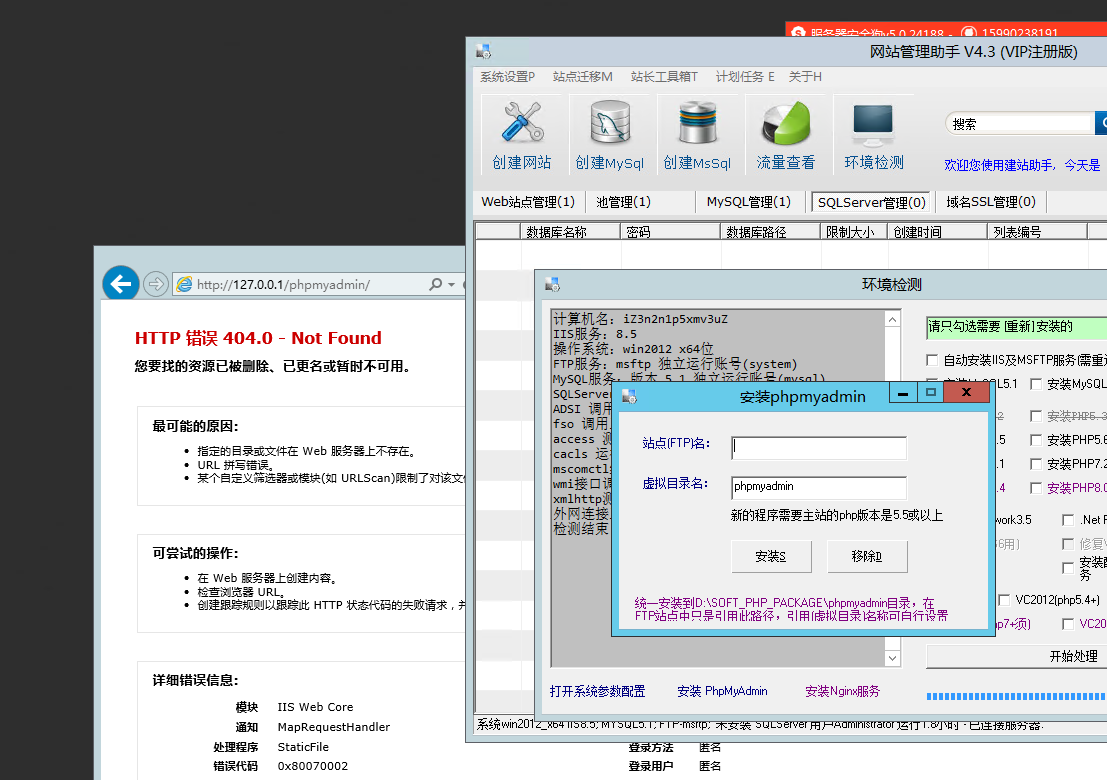
Task: Click the browser forward arrow button
Action: (x=155, y=285)
